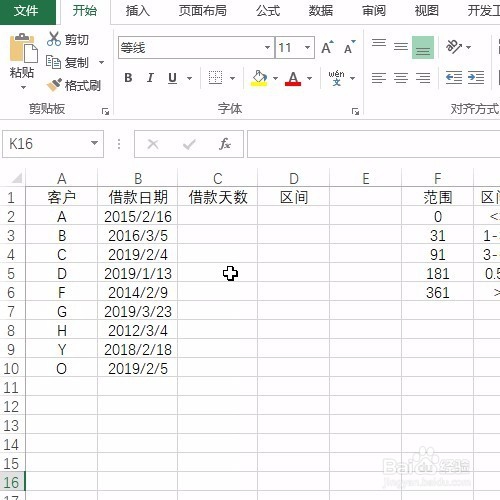The height and width of the screenshot is (500, 500).
Task: Expand font color dropdown arrow
Action: coord(309,78)
